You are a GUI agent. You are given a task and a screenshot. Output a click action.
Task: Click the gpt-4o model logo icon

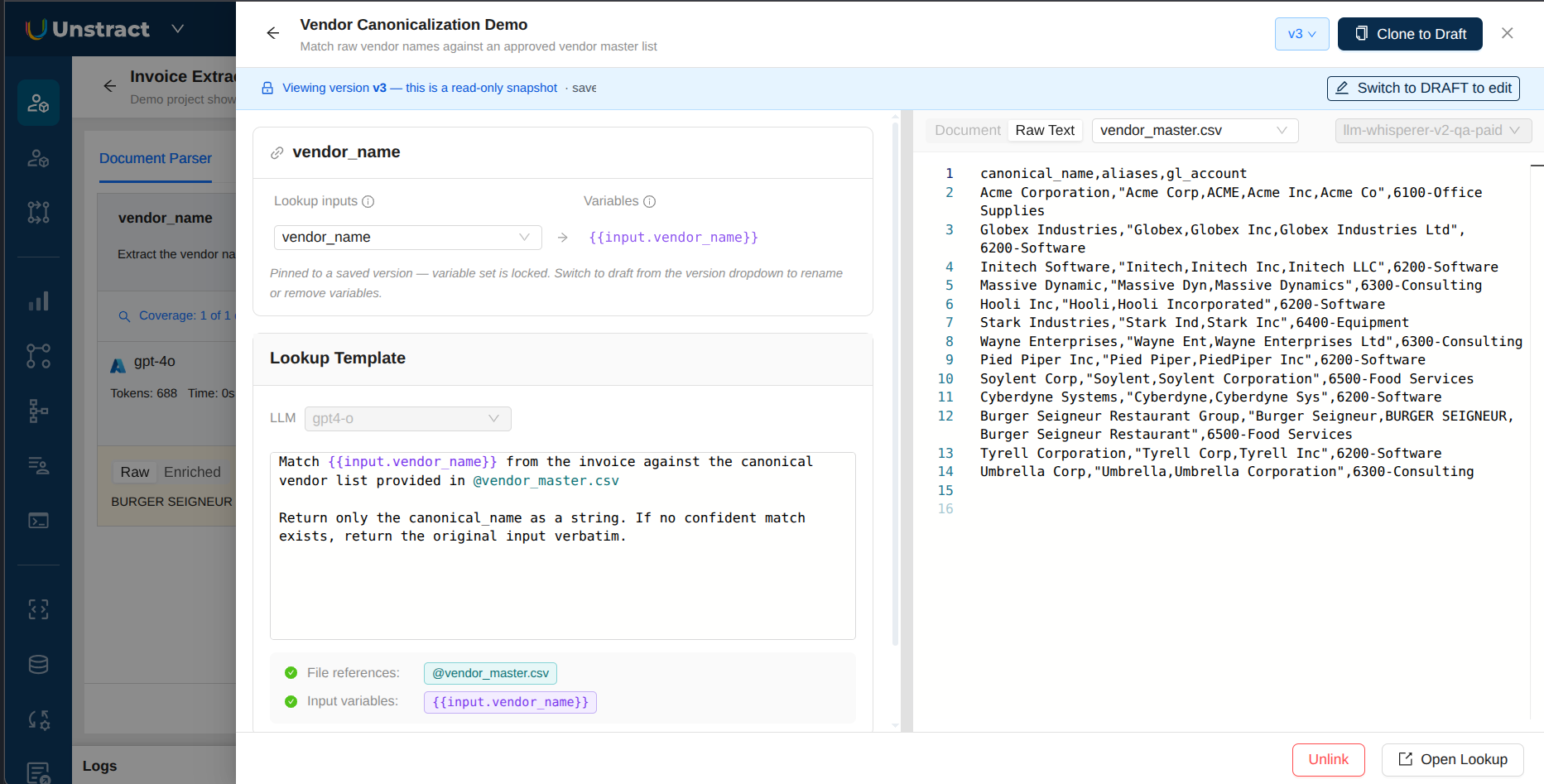coord(118,364)
